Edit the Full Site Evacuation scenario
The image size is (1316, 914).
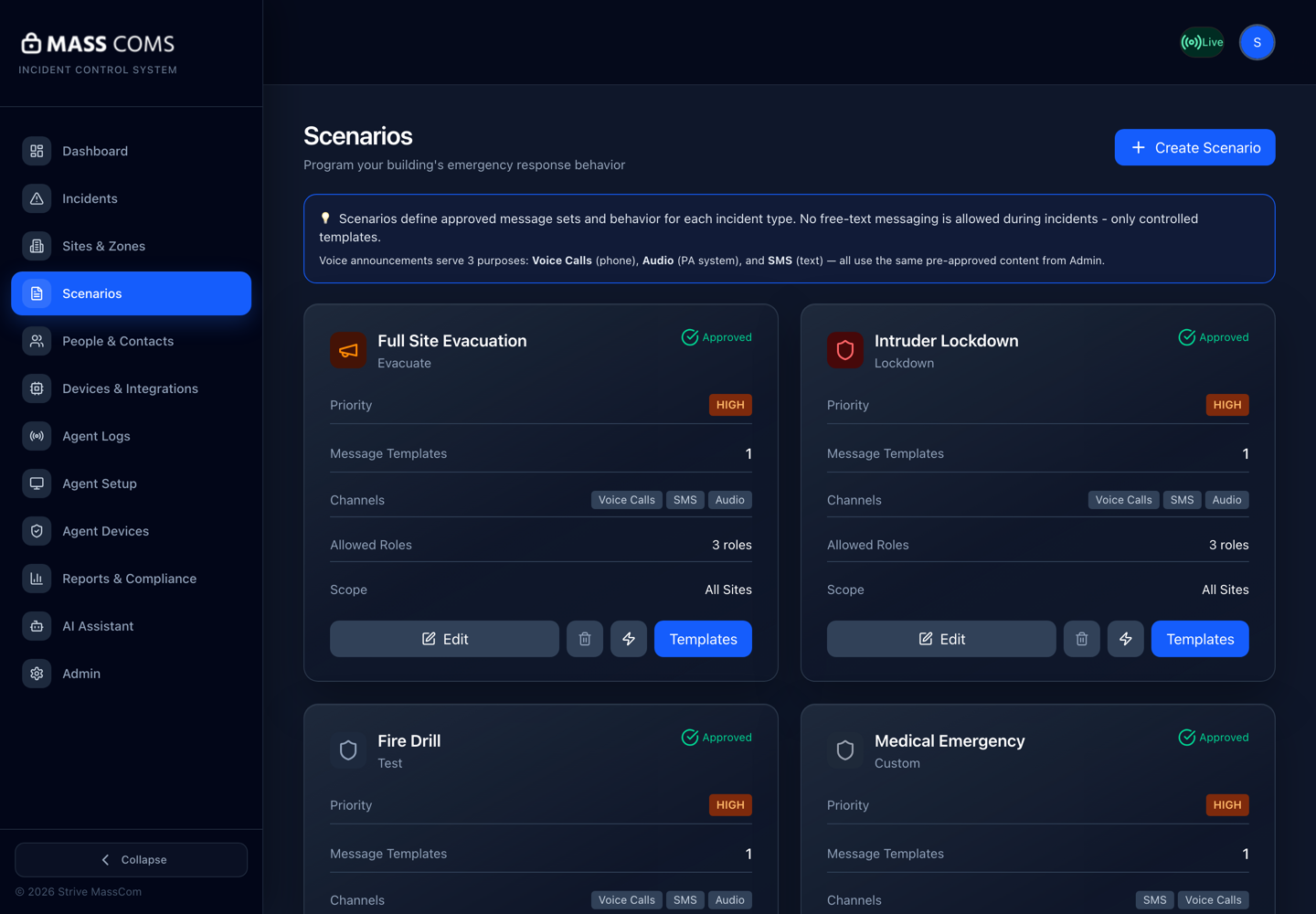444,639
